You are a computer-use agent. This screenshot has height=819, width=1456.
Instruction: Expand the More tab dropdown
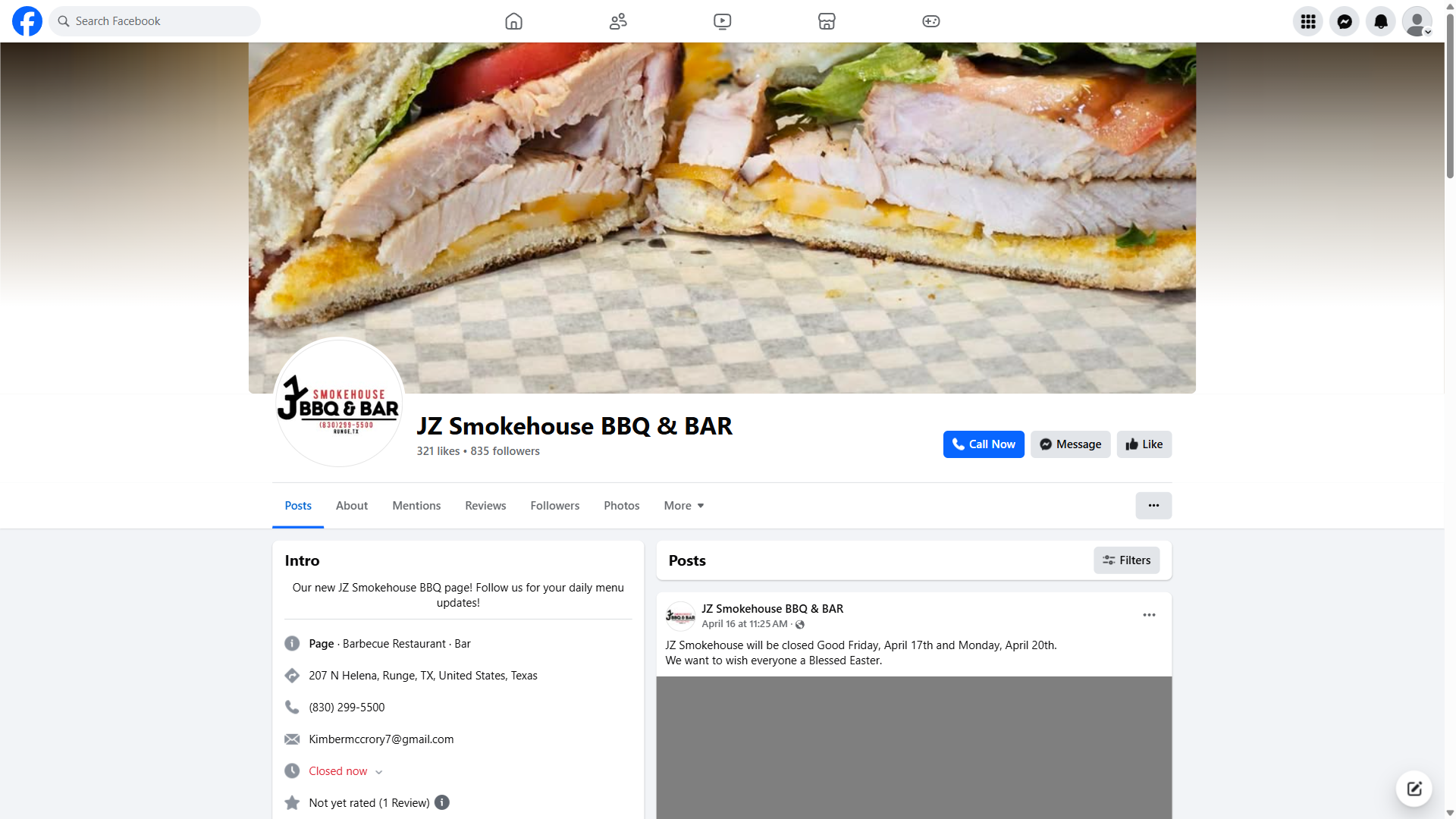coord(683,506)
